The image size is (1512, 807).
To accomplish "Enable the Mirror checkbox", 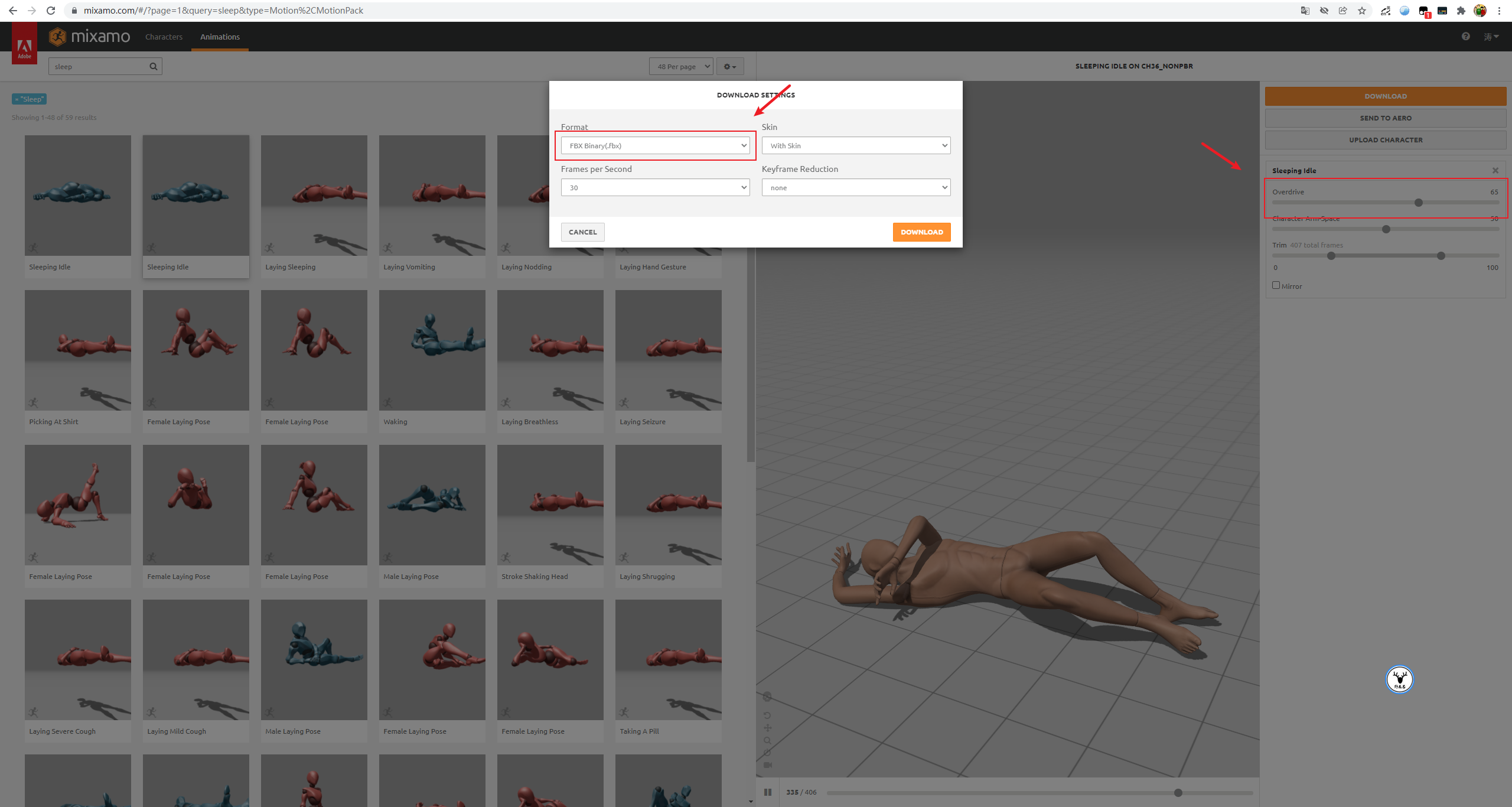I will point(1276,285).
